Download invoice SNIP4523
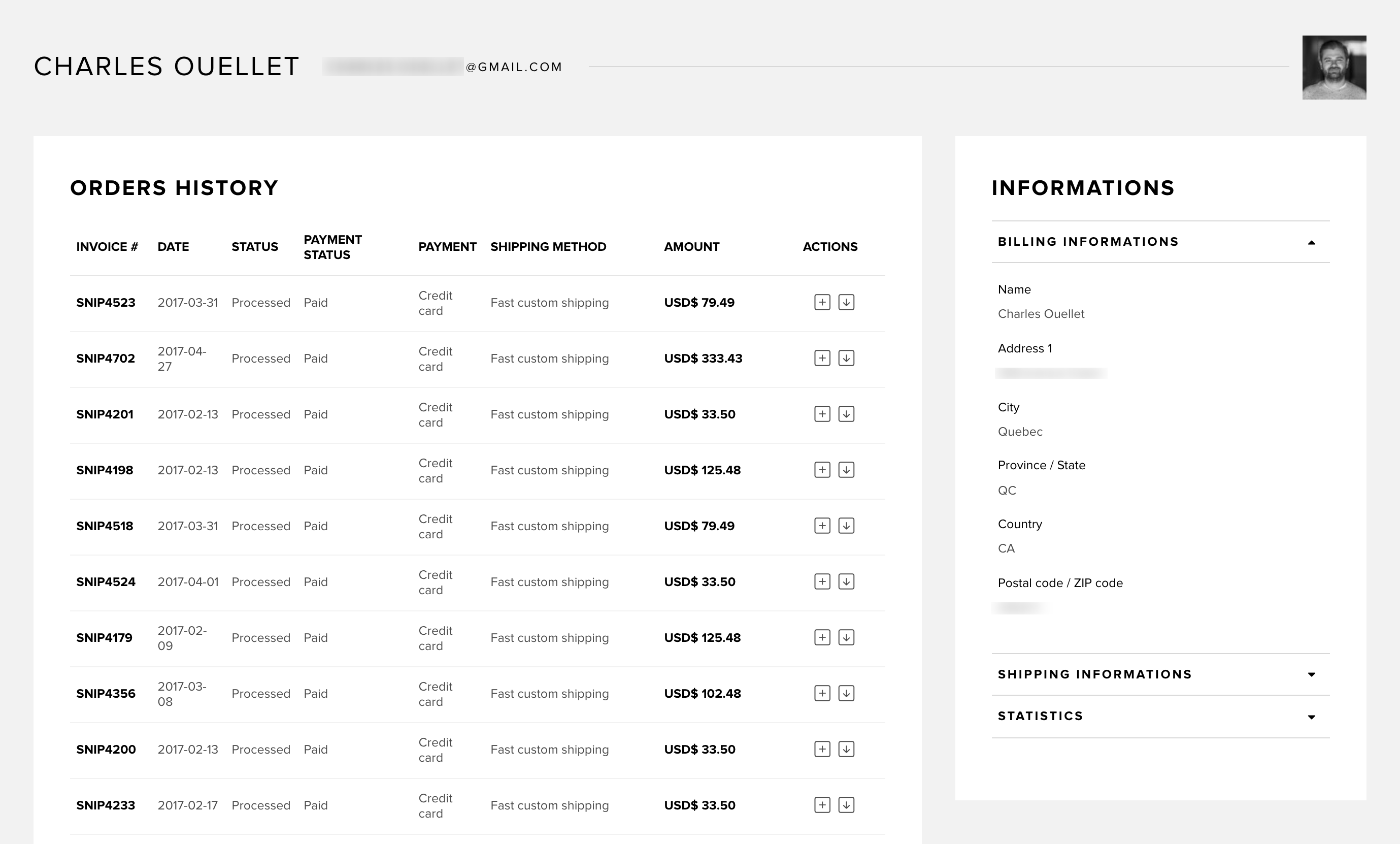The width and height of the screenshot is (1400, 844). coord(846,302)
